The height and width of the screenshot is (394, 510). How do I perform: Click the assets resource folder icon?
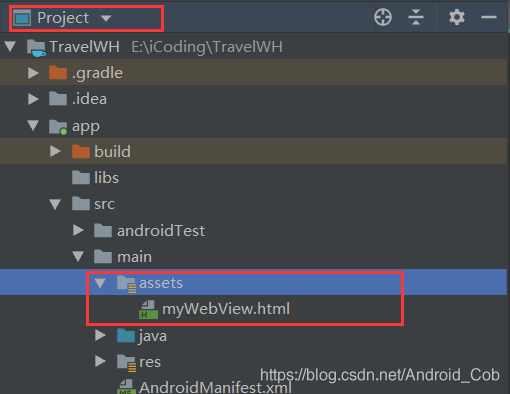click(127, 284)
